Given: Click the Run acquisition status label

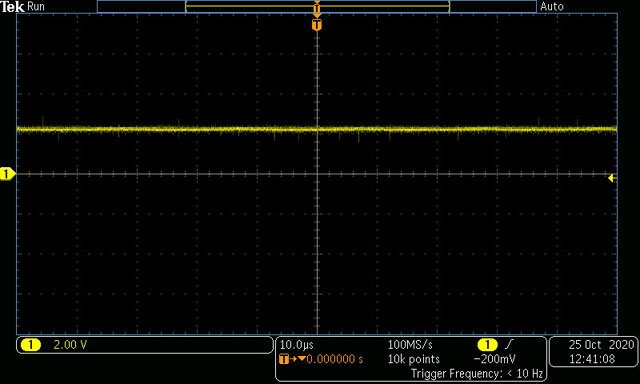Looking at the screenshot, I should point(36,7).
